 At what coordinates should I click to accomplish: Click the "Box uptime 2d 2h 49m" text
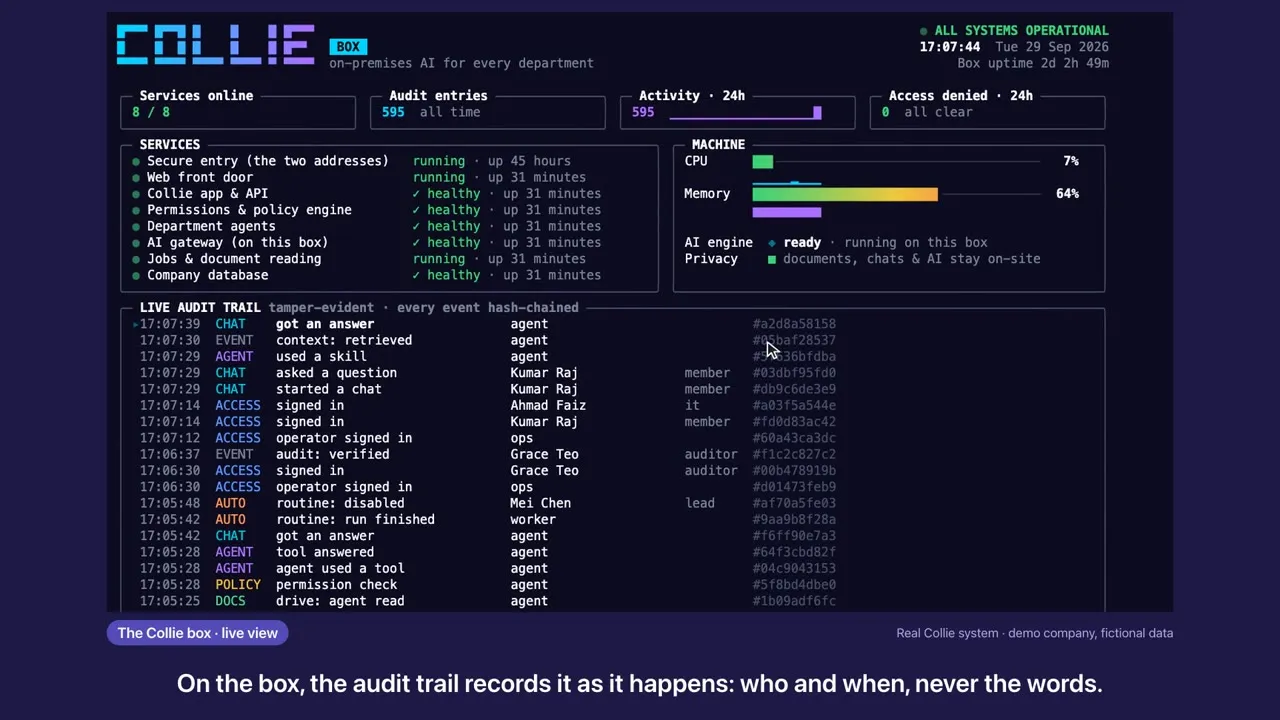pyautogui.click(x=1033, y=63)
